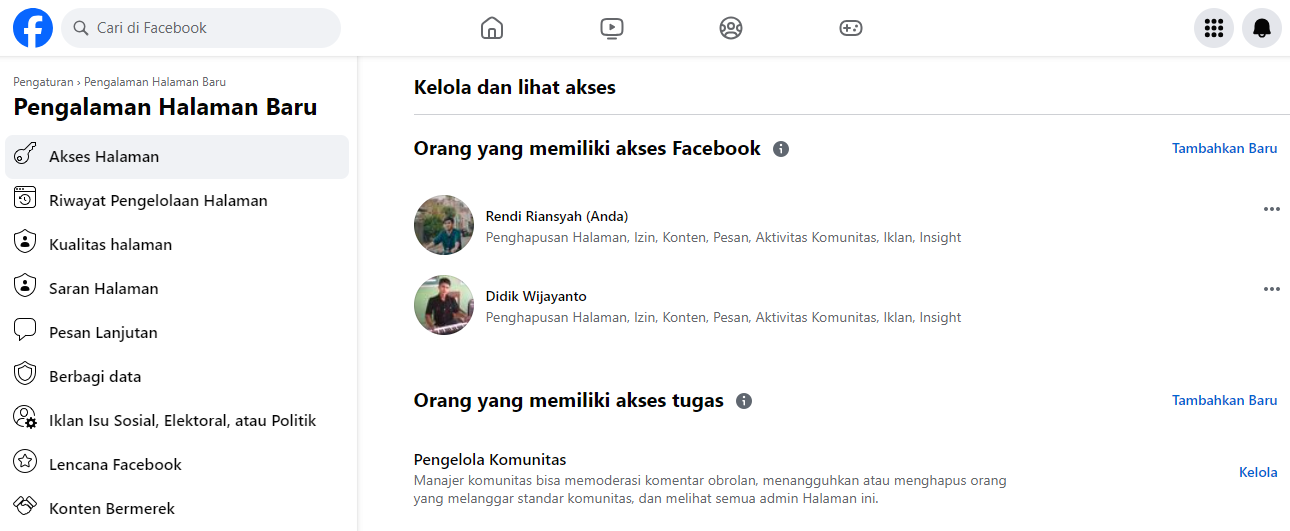Open the Watch video icon
The image size is (1290, 531).
612,28
